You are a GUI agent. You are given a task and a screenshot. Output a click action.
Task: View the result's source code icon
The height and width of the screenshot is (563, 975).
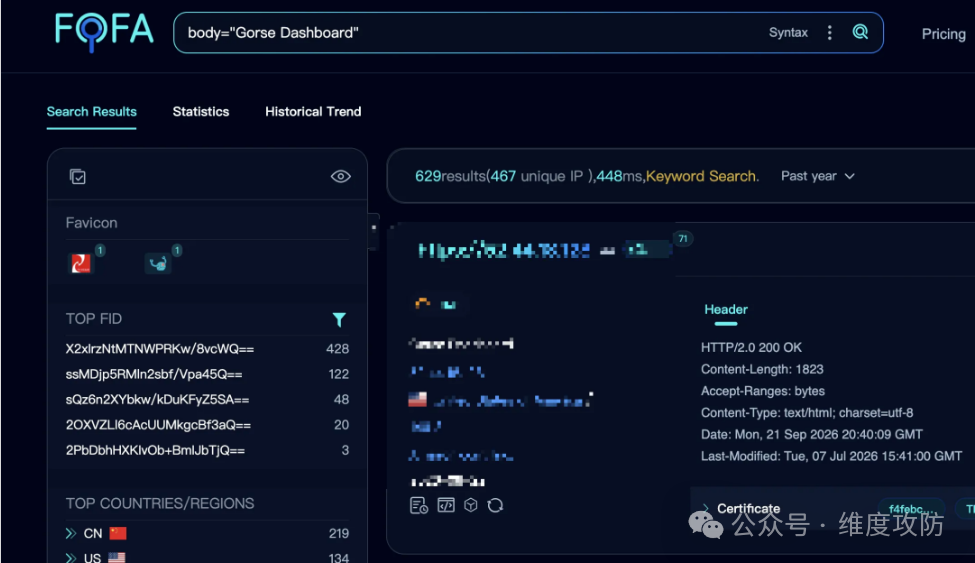(x=446, y=505)
